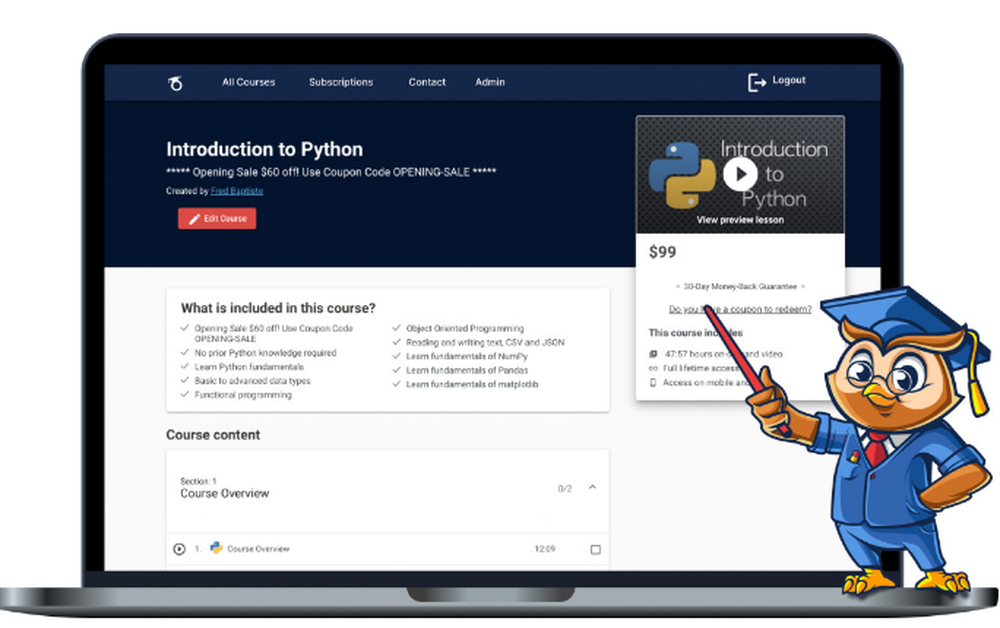Click 'Functional programming' list item
Image resolution: width=1000 pixels, height=628 pixels.
[243, 395]
